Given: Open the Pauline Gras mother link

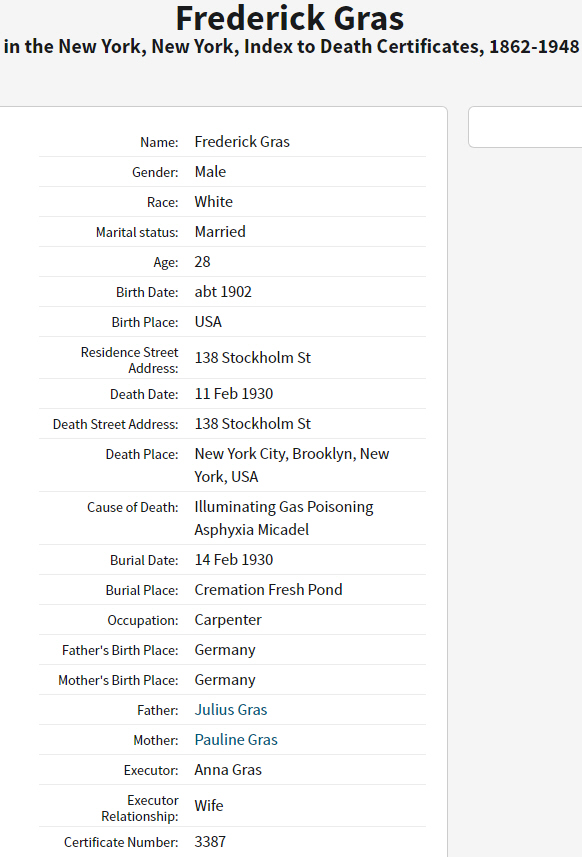Looking at the screenshot, I should pyautogui.click(x=236, y=739).
